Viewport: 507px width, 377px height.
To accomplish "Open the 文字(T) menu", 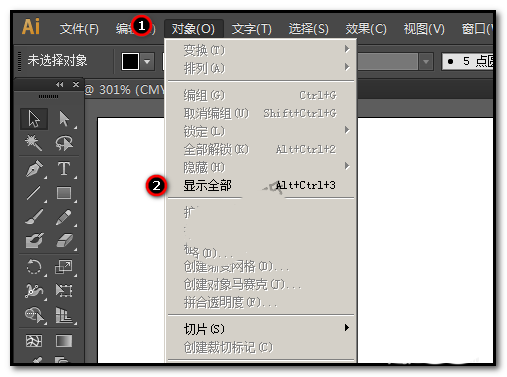I will click(252, 29).
